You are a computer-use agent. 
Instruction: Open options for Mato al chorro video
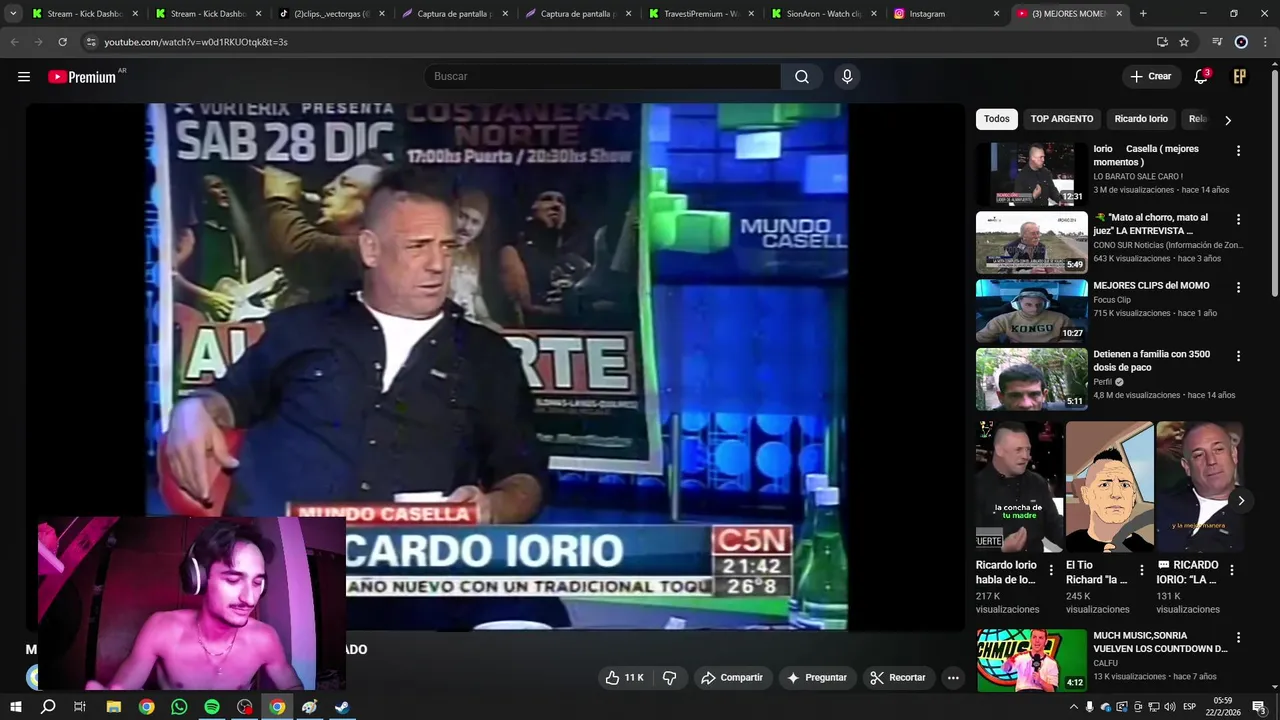pos(1238,219)
